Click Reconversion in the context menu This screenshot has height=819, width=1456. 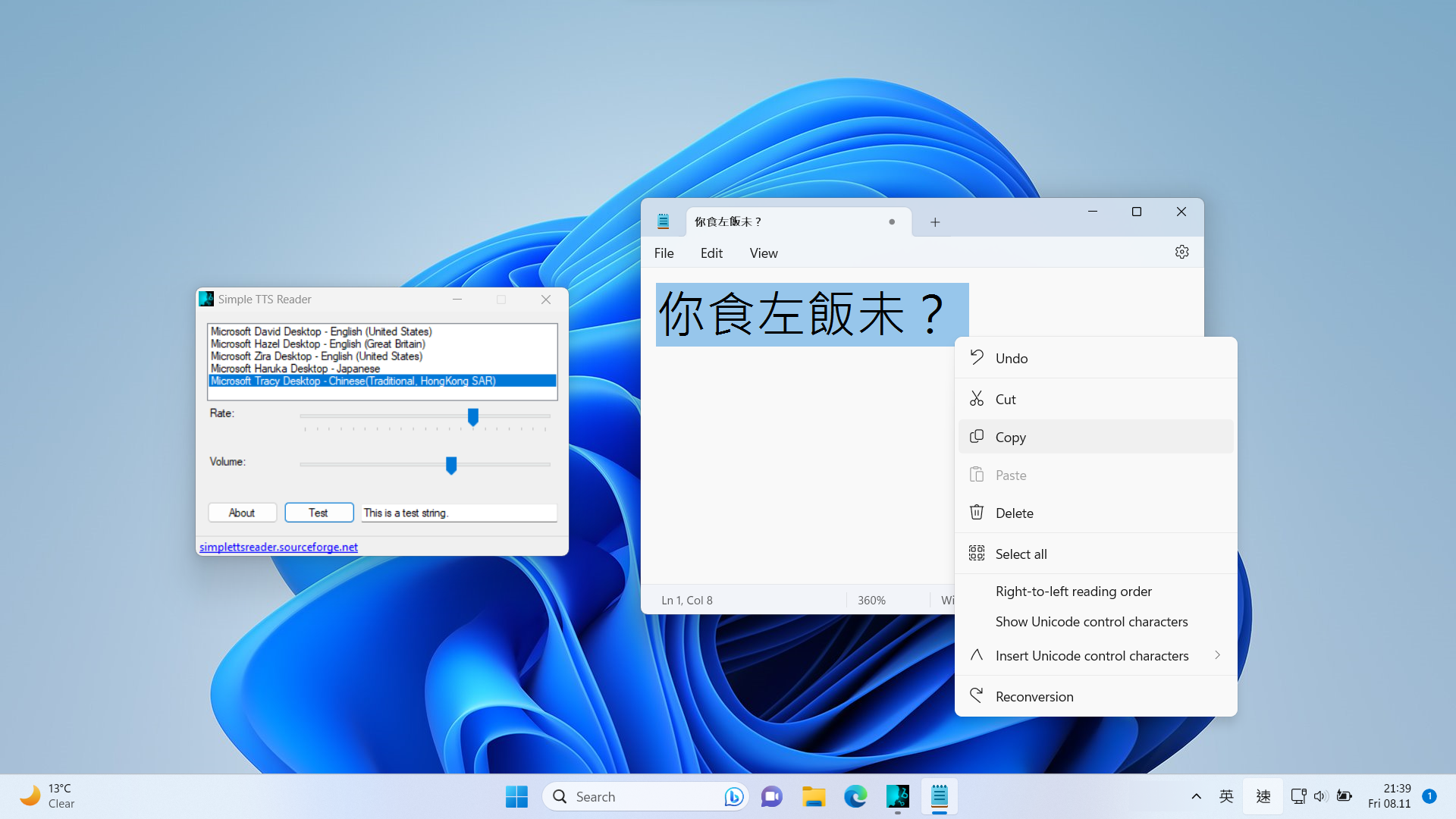[1034, 695]
